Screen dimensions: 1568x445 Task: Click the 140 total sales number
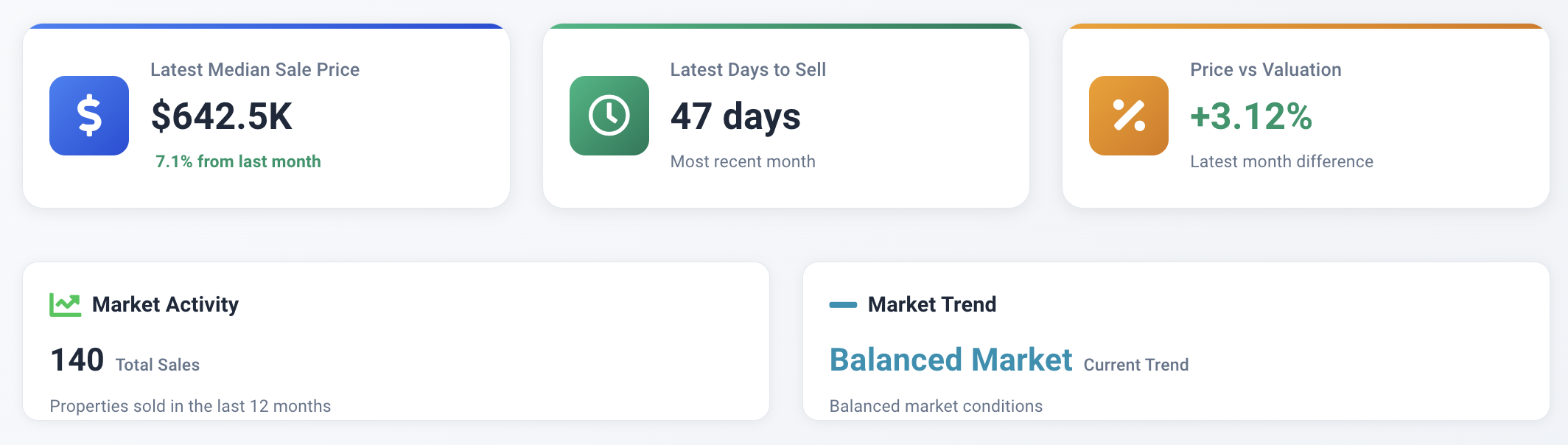click(x=77, y=360)
